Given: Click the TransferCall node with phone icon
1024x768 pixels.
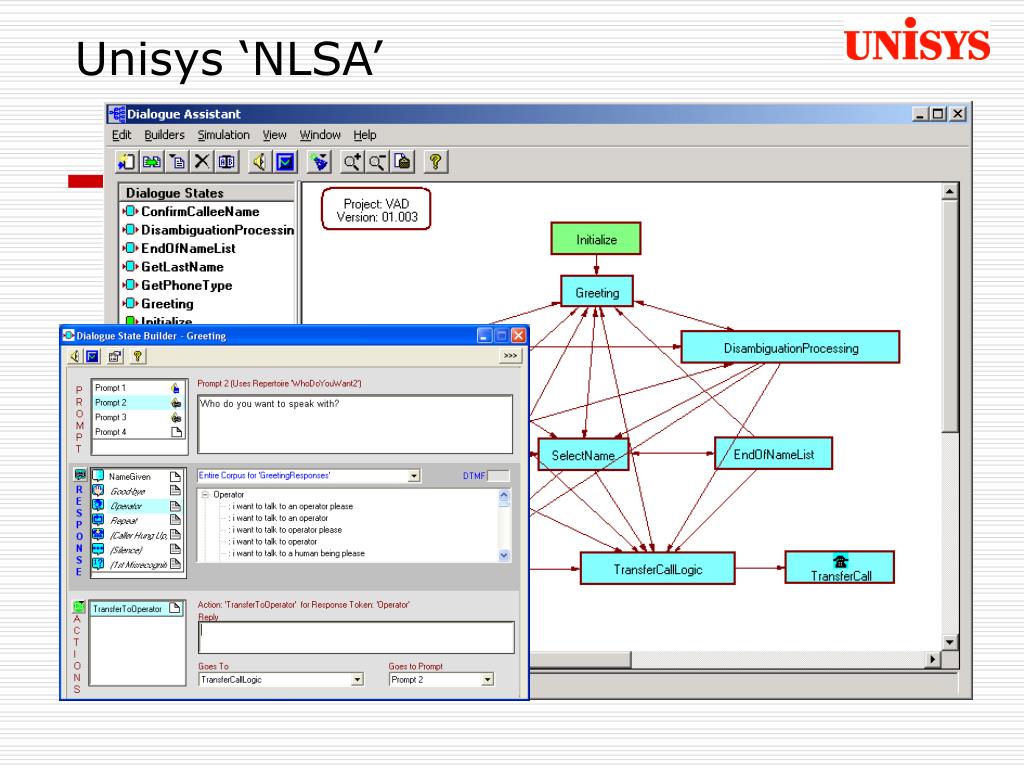Looking at the screenshot, I should tap(840, 568).
